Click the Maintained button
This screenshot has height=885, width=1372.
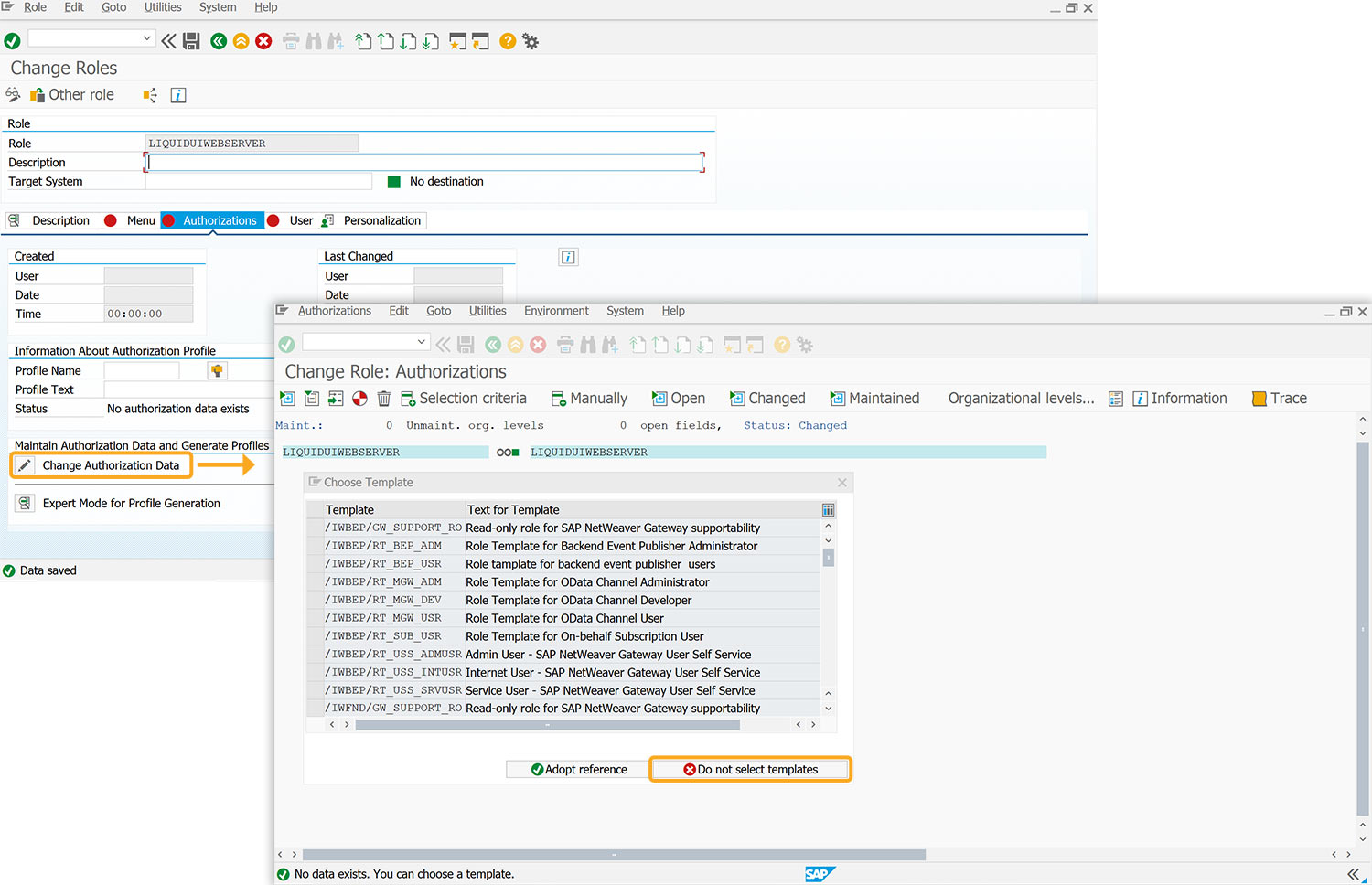click(874, 399)
